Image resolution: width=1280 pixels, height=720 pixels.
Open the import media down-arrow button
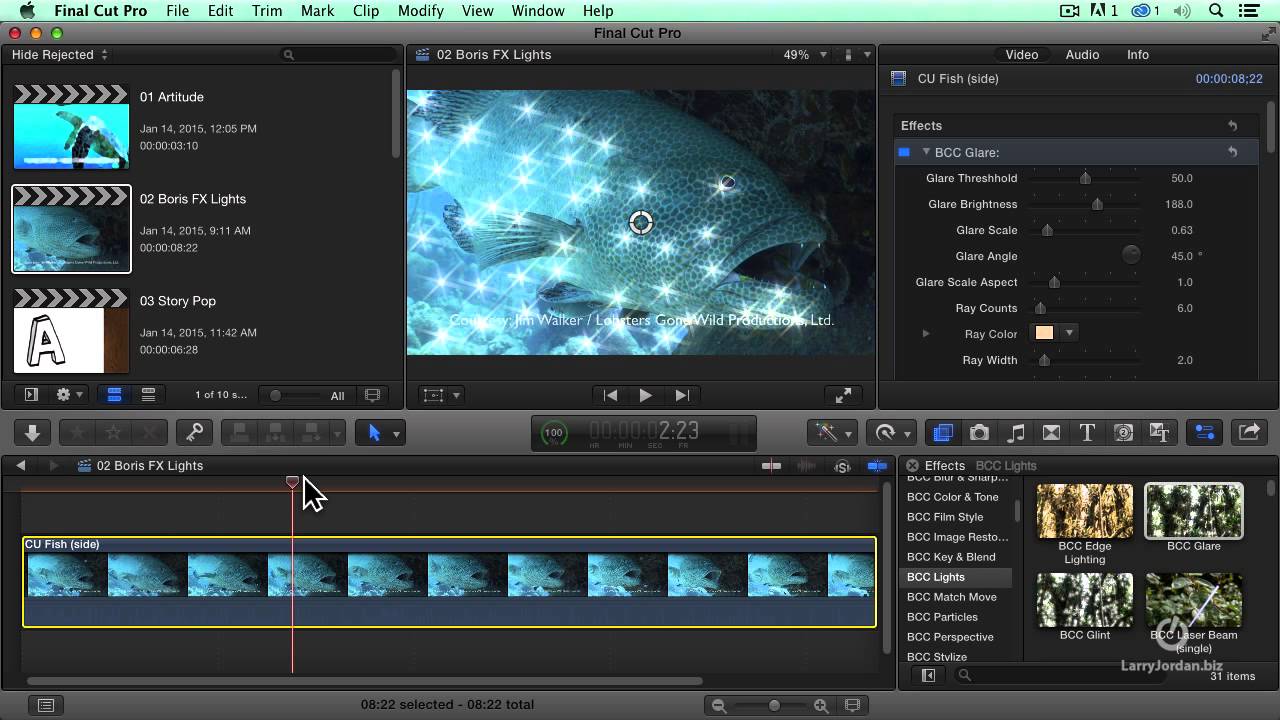[32, 433]
